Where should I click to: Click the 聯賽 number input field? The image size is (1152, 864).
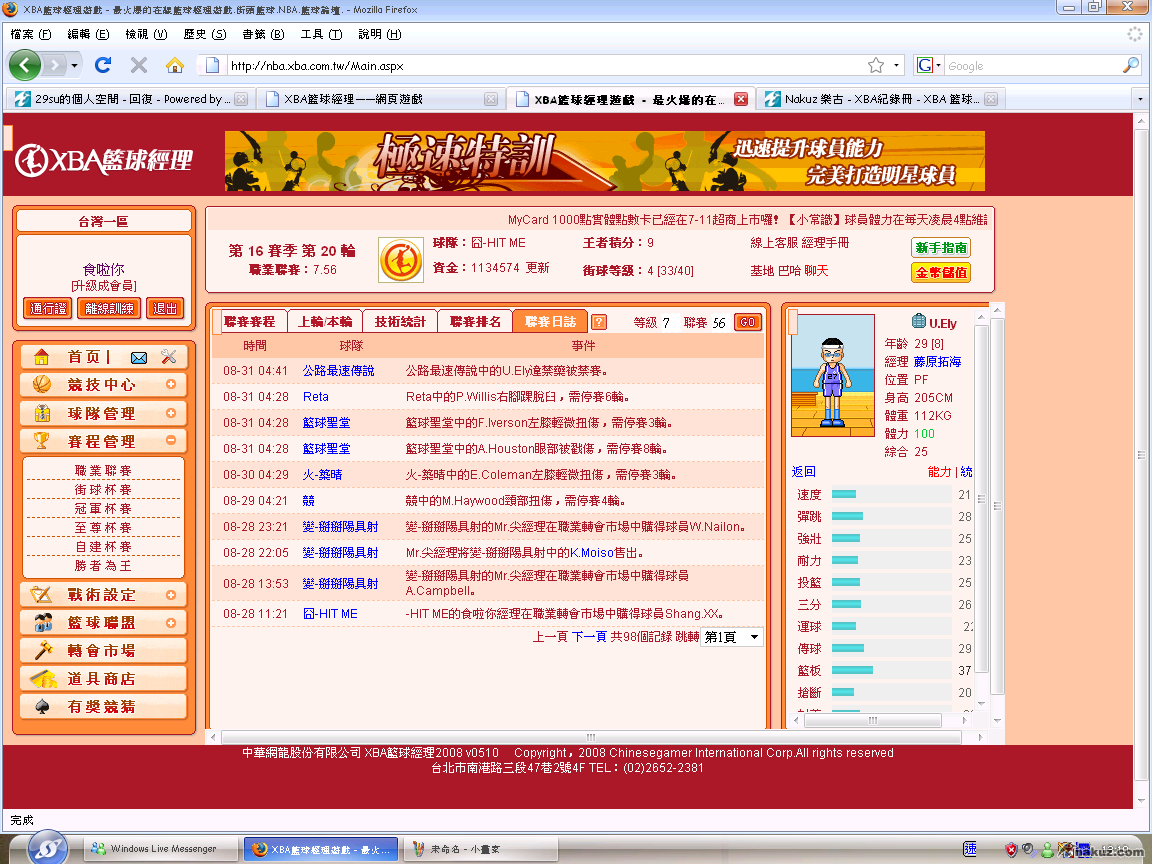click(721, 323)
